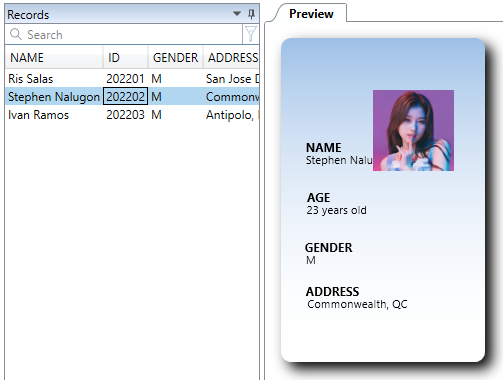Click the profile photo on the card
Viewport: 503px width, 380px height.
413,130
